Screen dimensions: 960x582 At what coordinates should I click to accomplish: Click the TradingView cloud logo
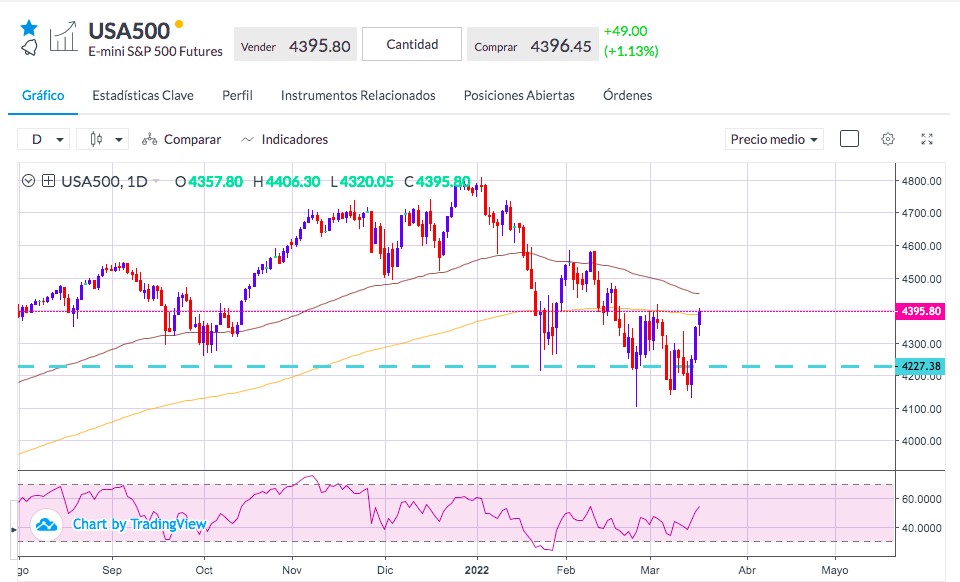(x=47, y=524)
